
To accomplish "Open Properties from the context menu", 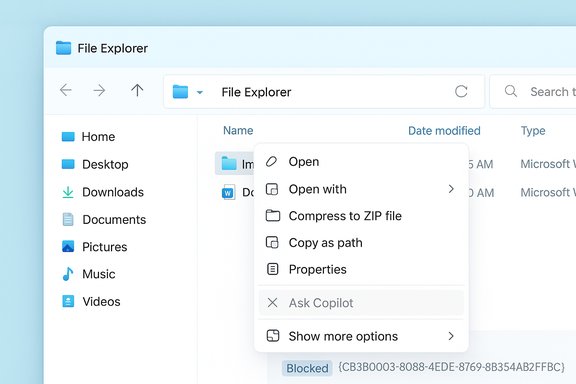I will click(361, 269).
